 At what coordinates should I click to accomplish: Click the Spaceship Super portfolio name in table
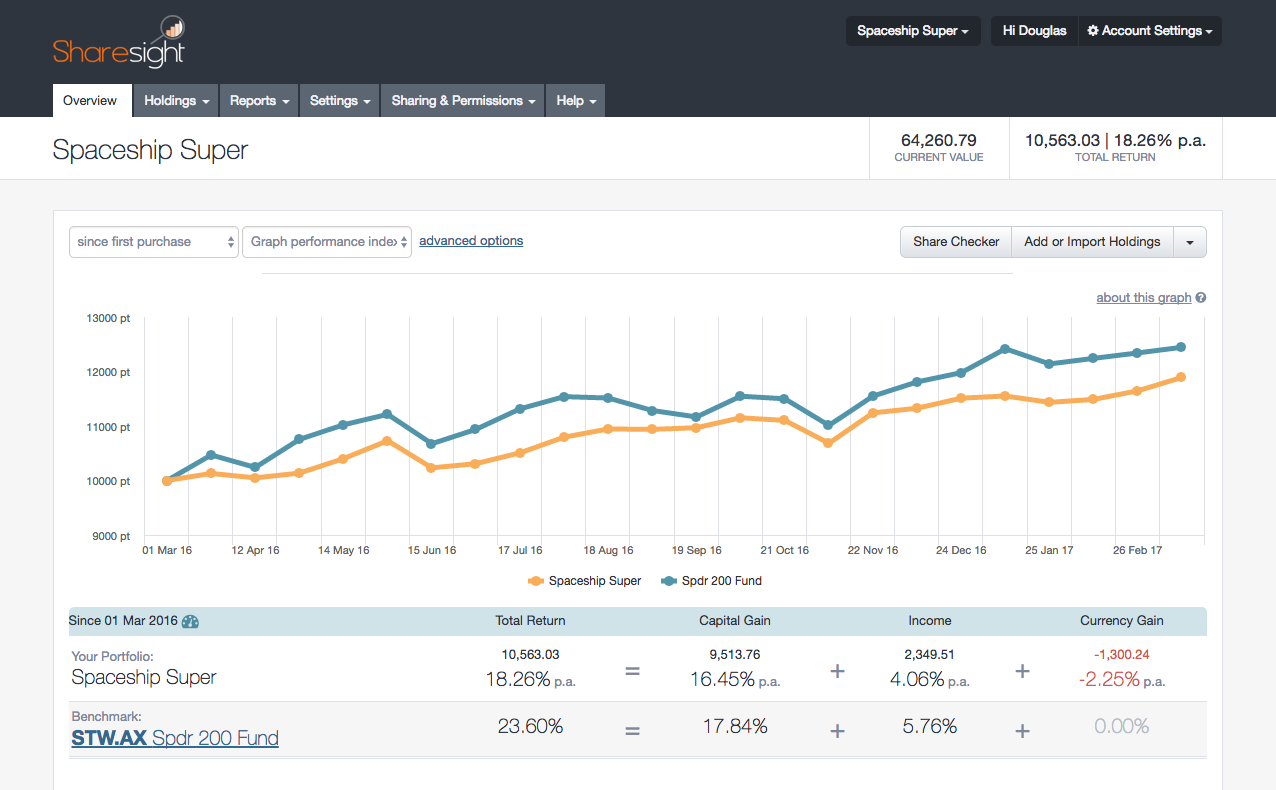pos(144,677)
